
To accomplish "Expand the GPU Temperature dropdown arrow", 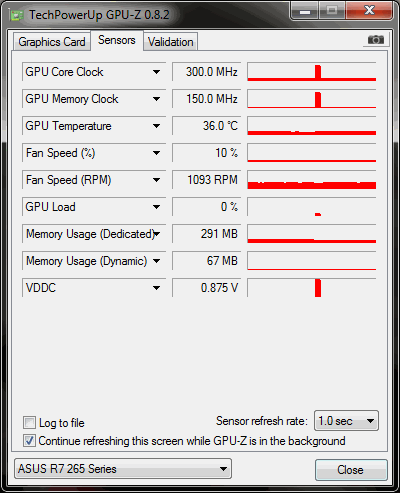I will pyautogui.click(x=156, y=126).
